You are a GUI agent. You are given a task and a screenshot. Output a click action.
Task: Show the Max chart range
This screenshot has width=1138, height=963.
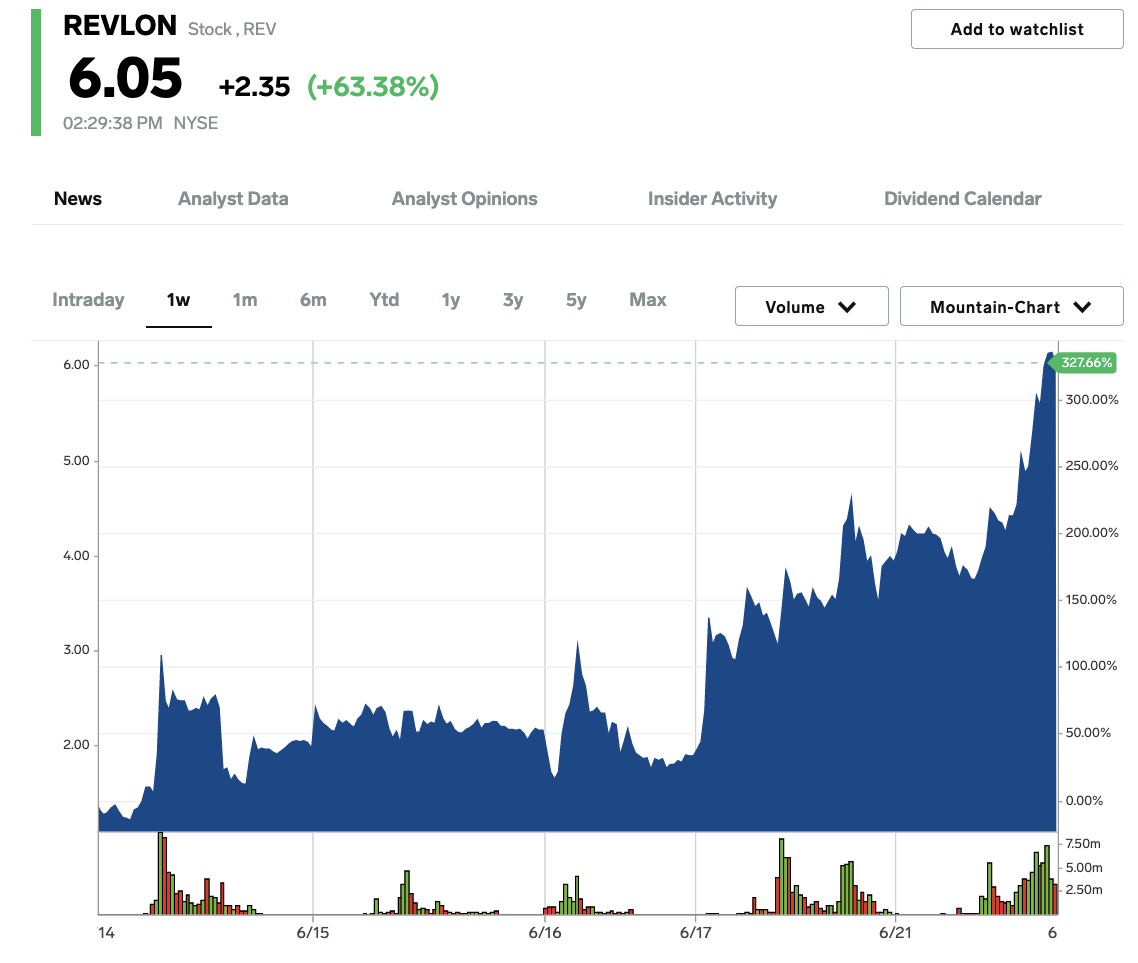tap(647, 300)
